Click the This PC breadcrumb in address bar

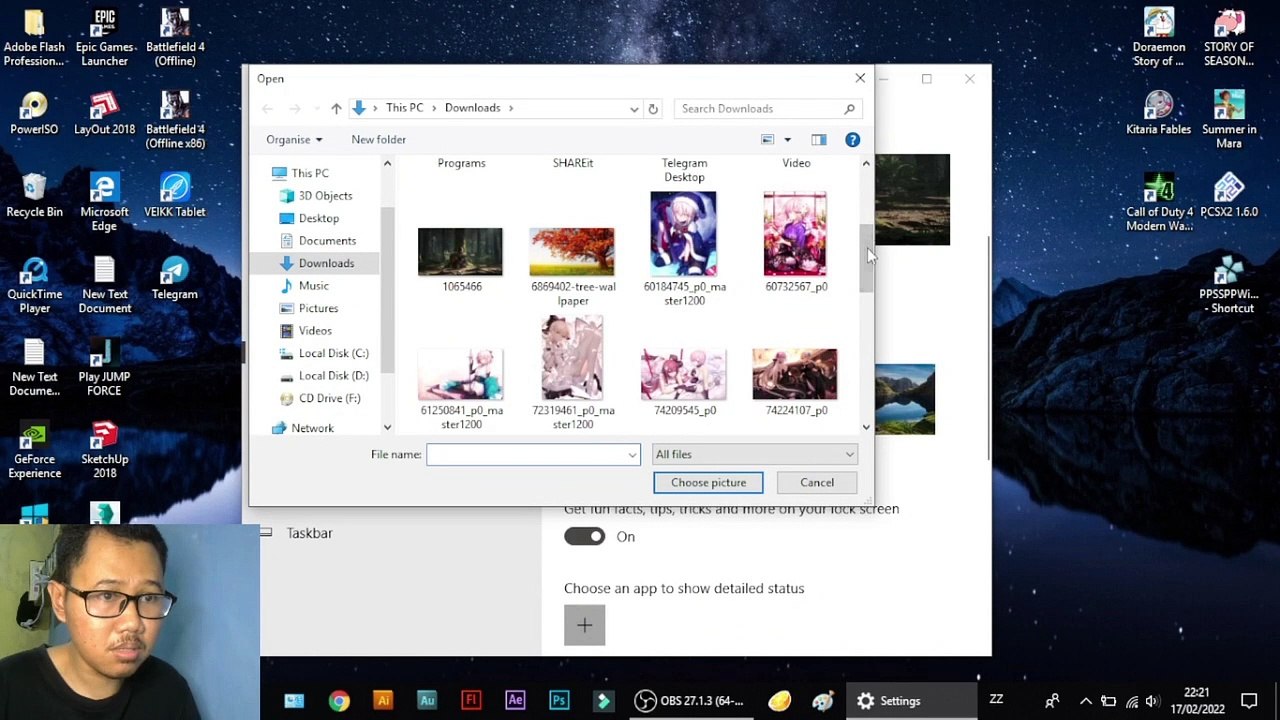pos(404,108)
